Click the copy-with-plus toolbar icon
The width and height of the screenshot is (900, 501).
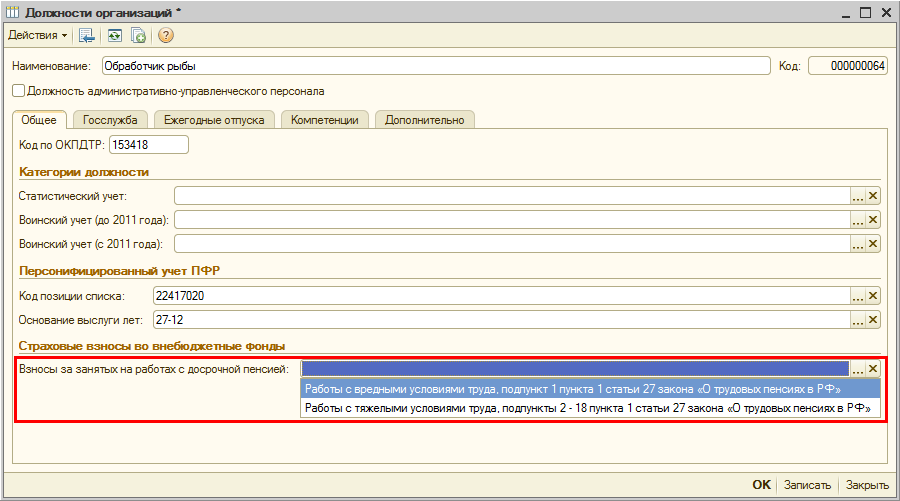coord(139,35)
